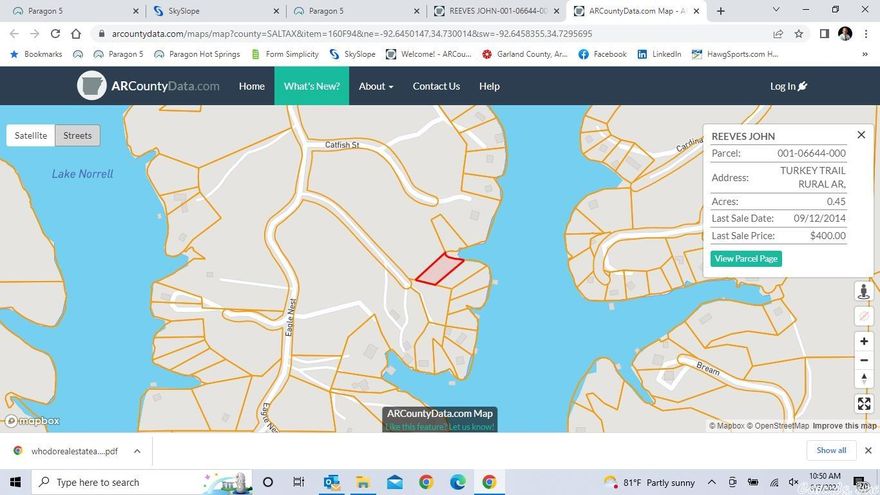This screenshot has width=880, height=495.
Task: Reload the page with the refresh icon
Action: pyautogui.click(x=55, y=34)
